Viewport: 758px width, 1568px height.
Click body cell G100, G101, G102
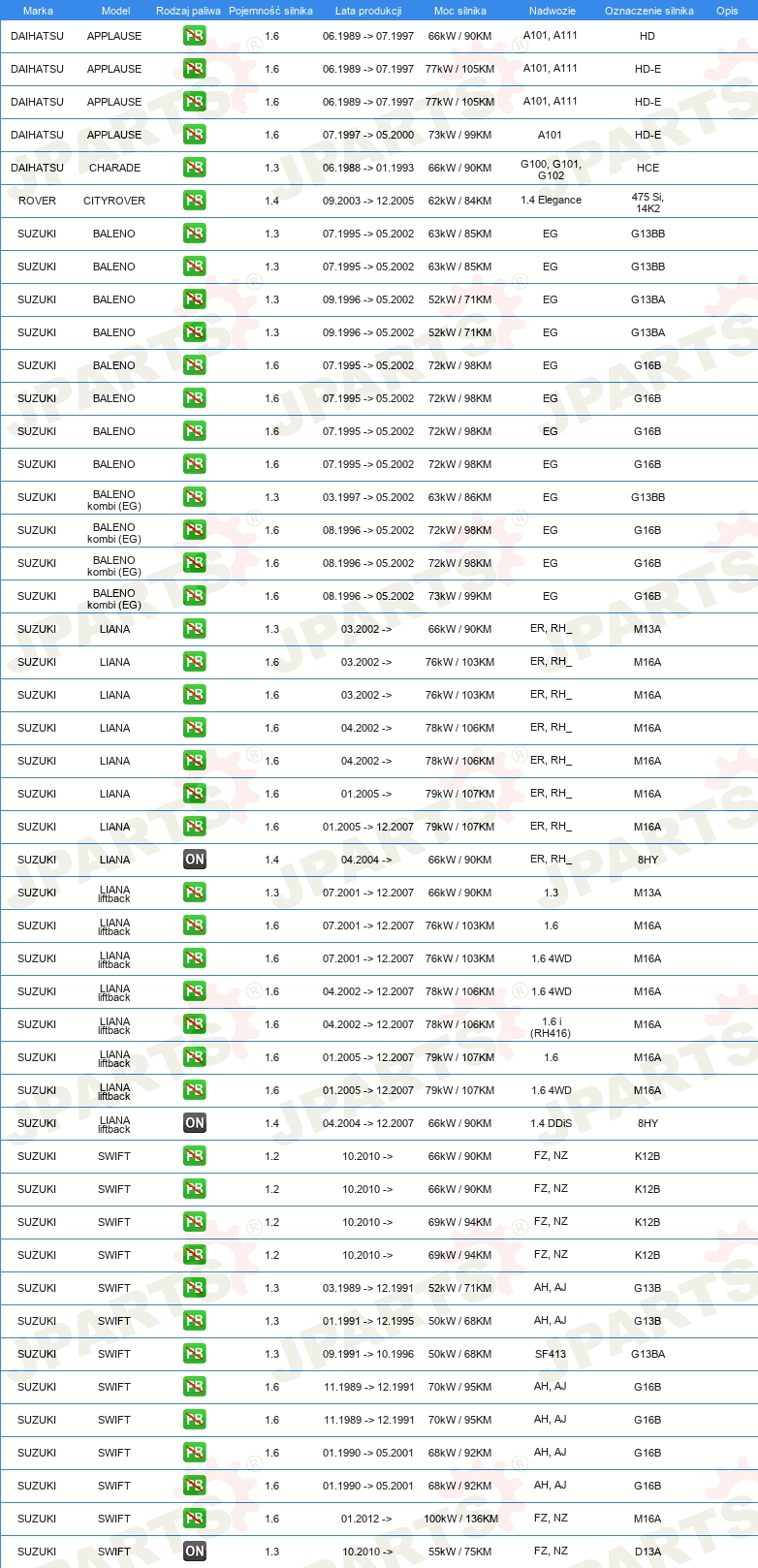(x=551, y=169)
